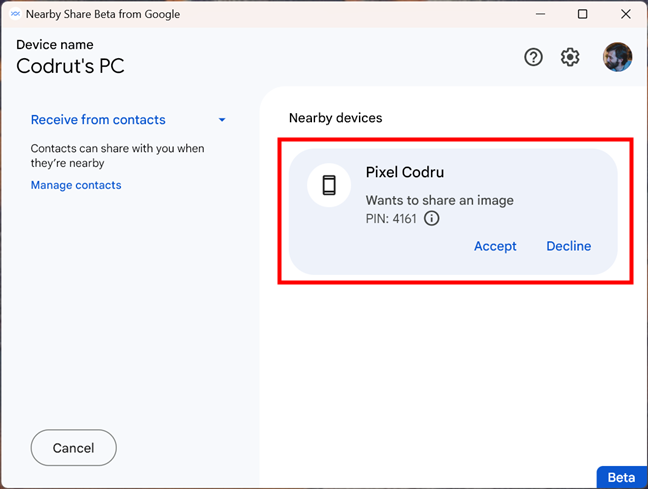
Task: Click the Beta badge
Action: tap(621, 478)
